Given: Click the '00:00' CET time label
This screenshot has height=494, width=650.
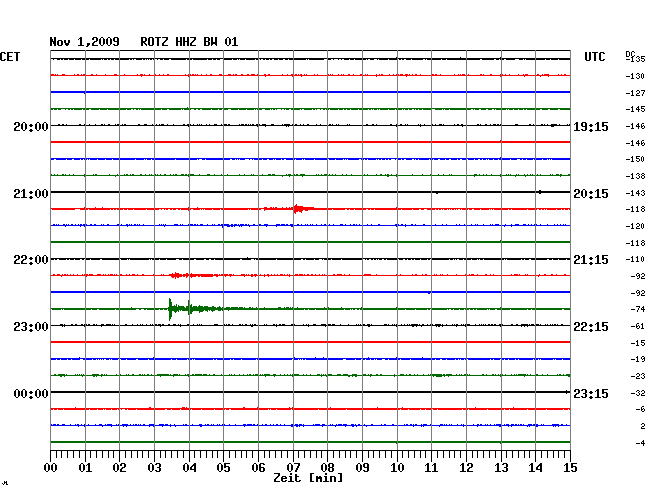Looking at the screenshot, I should pyautogui.click(x=31, y=393).
